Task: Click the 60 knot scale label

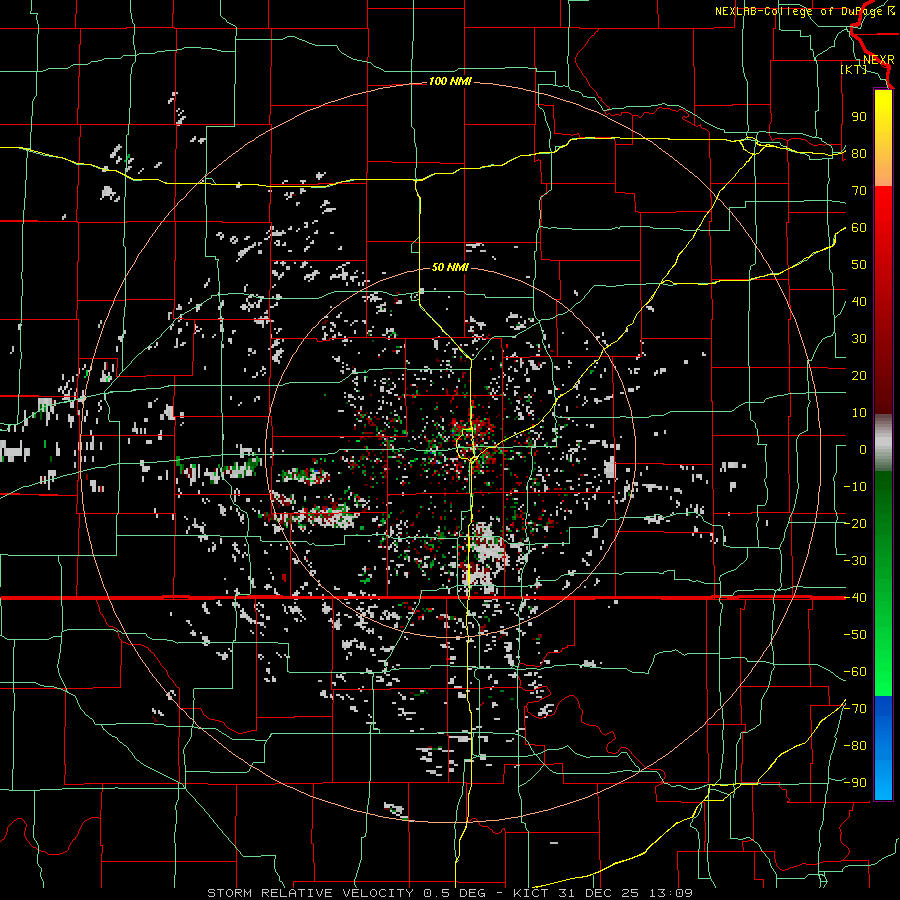Action: [859, 228]
